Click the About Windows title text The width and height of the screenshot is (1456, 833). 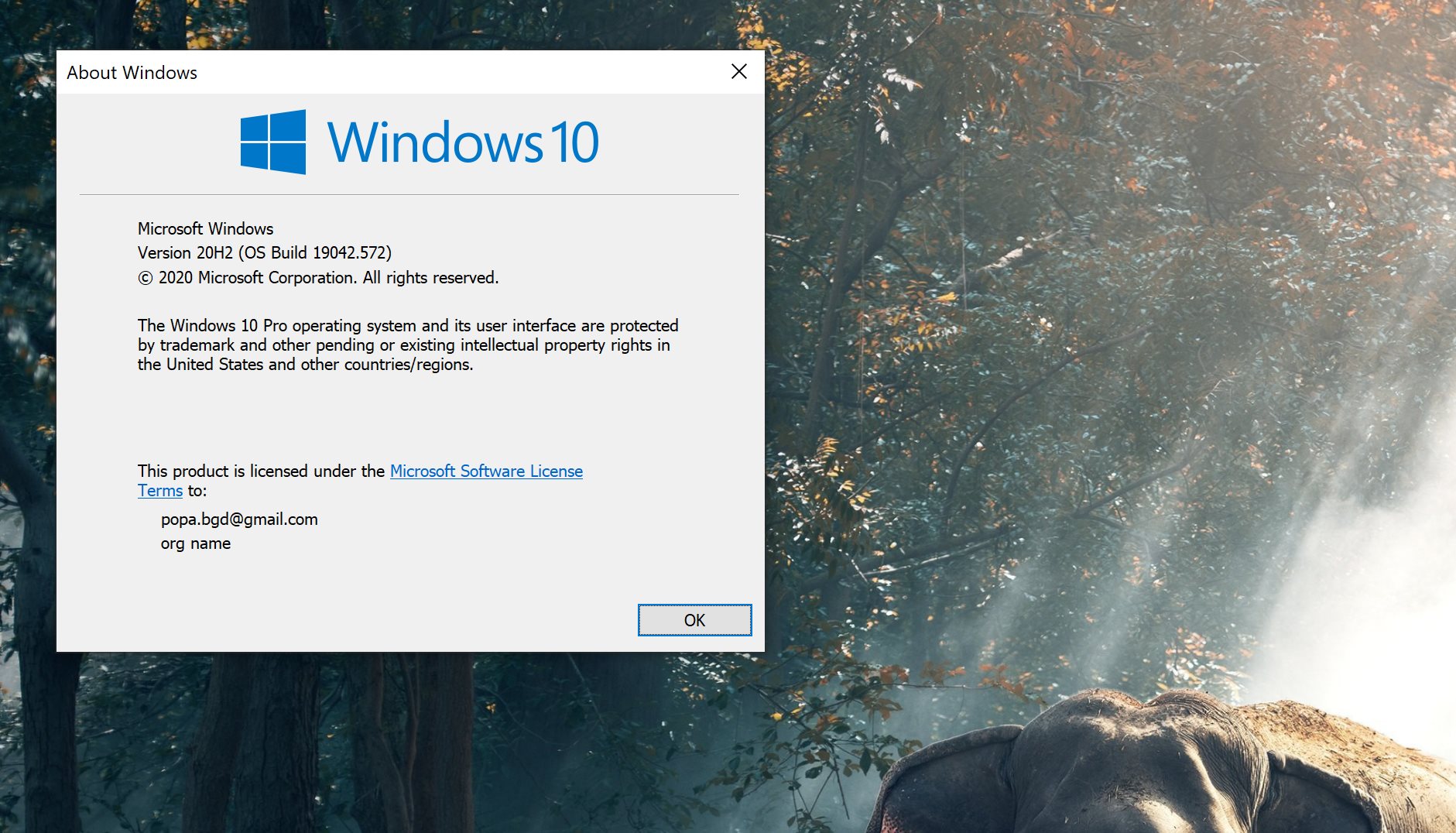132,73
